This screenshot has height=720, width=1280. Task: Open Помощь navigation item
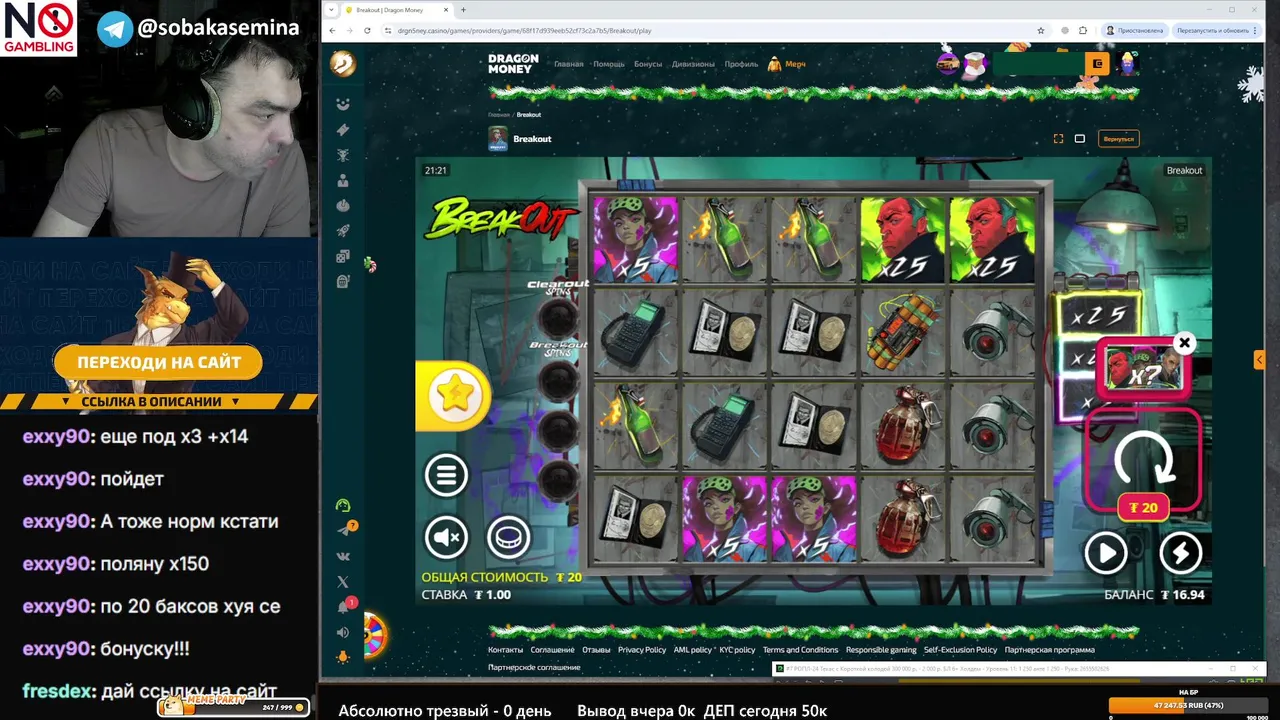[609, 64]
